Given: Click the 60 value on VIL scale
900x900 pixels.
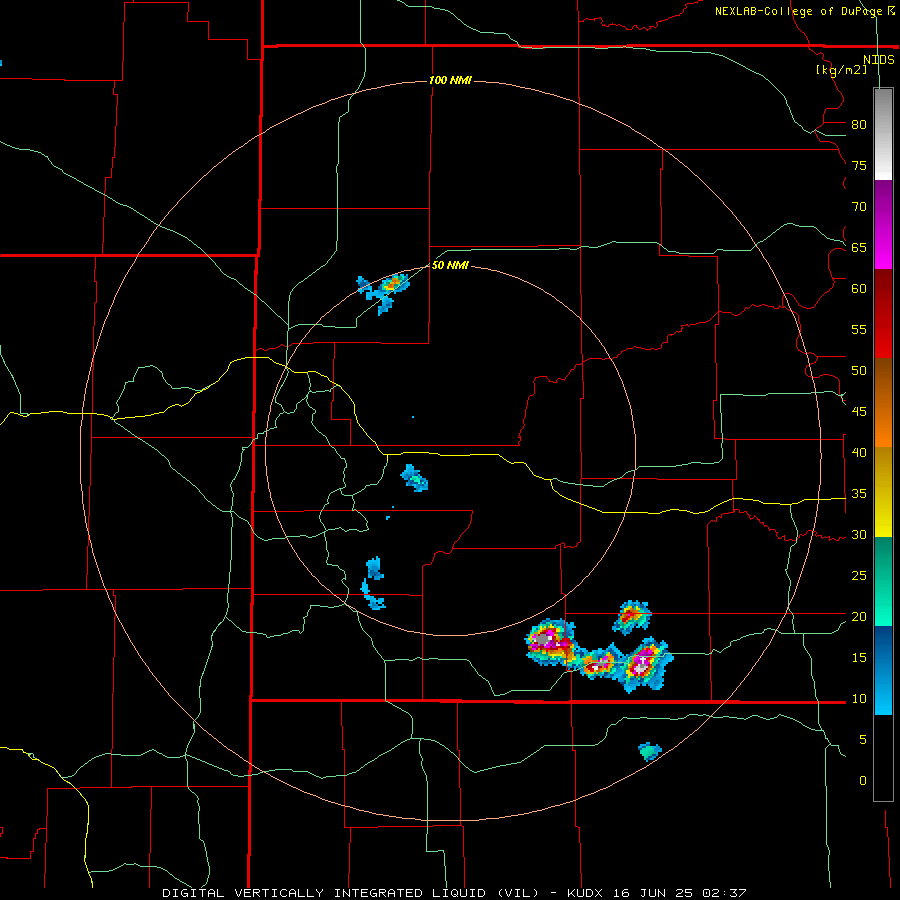Looking at the screenshot, I should pos(859,289).
